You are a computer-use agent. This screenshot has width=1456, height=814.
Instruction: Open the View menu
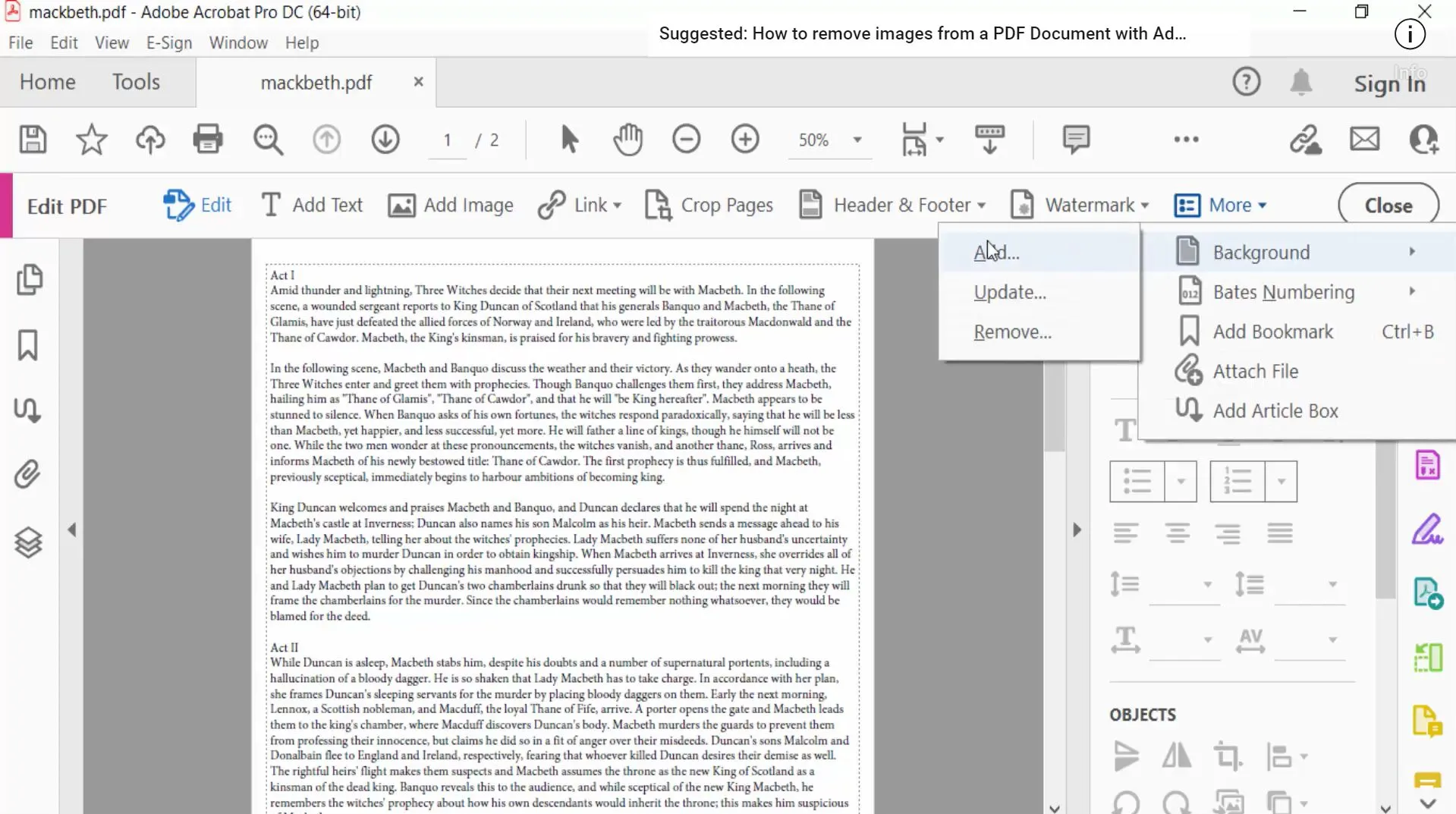[111, 42]
